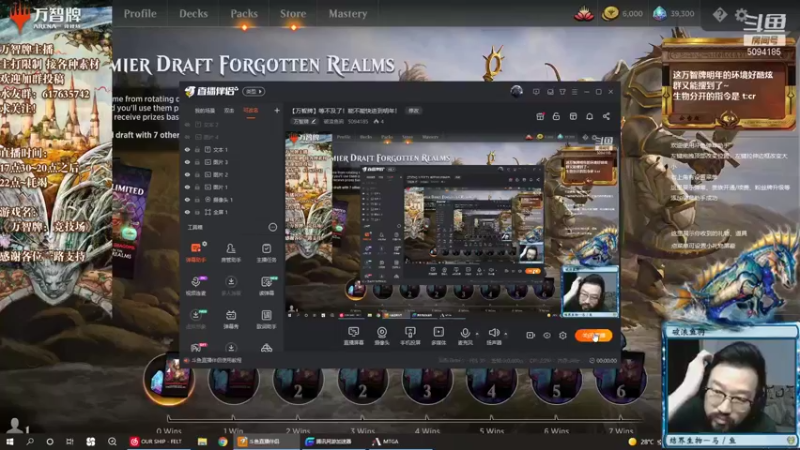Open the 房管助手 room manager tool
800x450 pixels.
(231, 253)
